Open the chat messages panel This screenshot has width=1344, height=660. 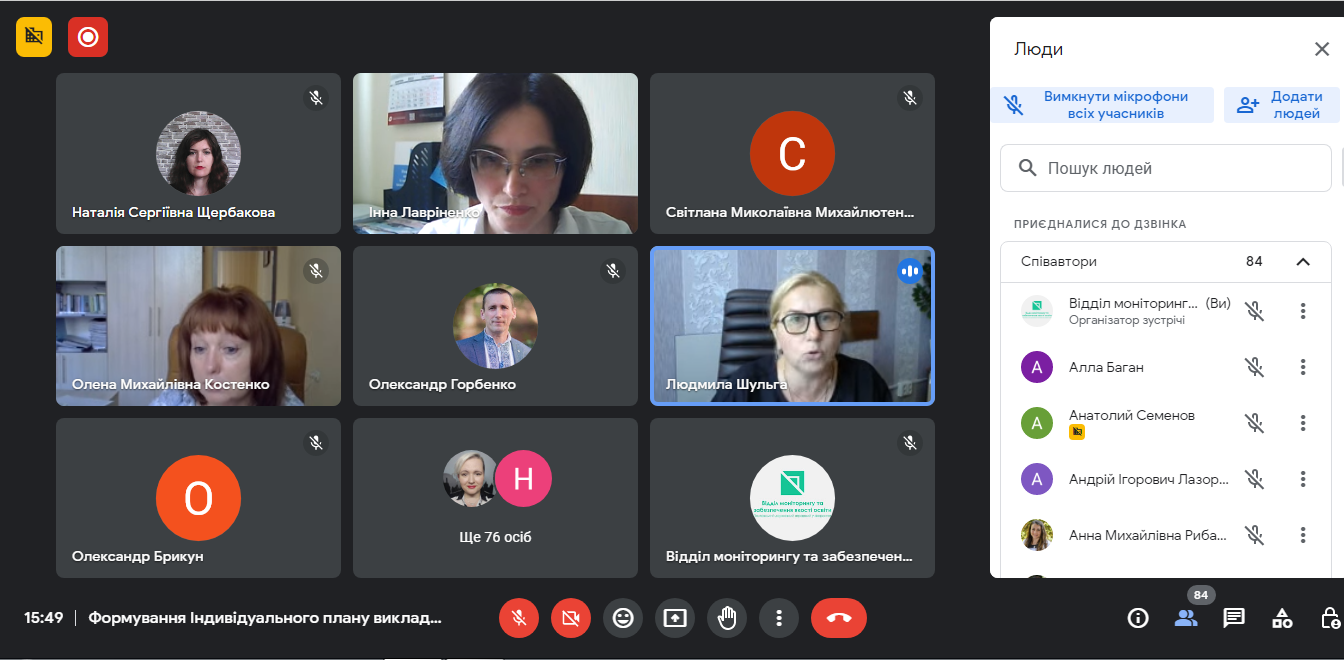coord(1234,618)
